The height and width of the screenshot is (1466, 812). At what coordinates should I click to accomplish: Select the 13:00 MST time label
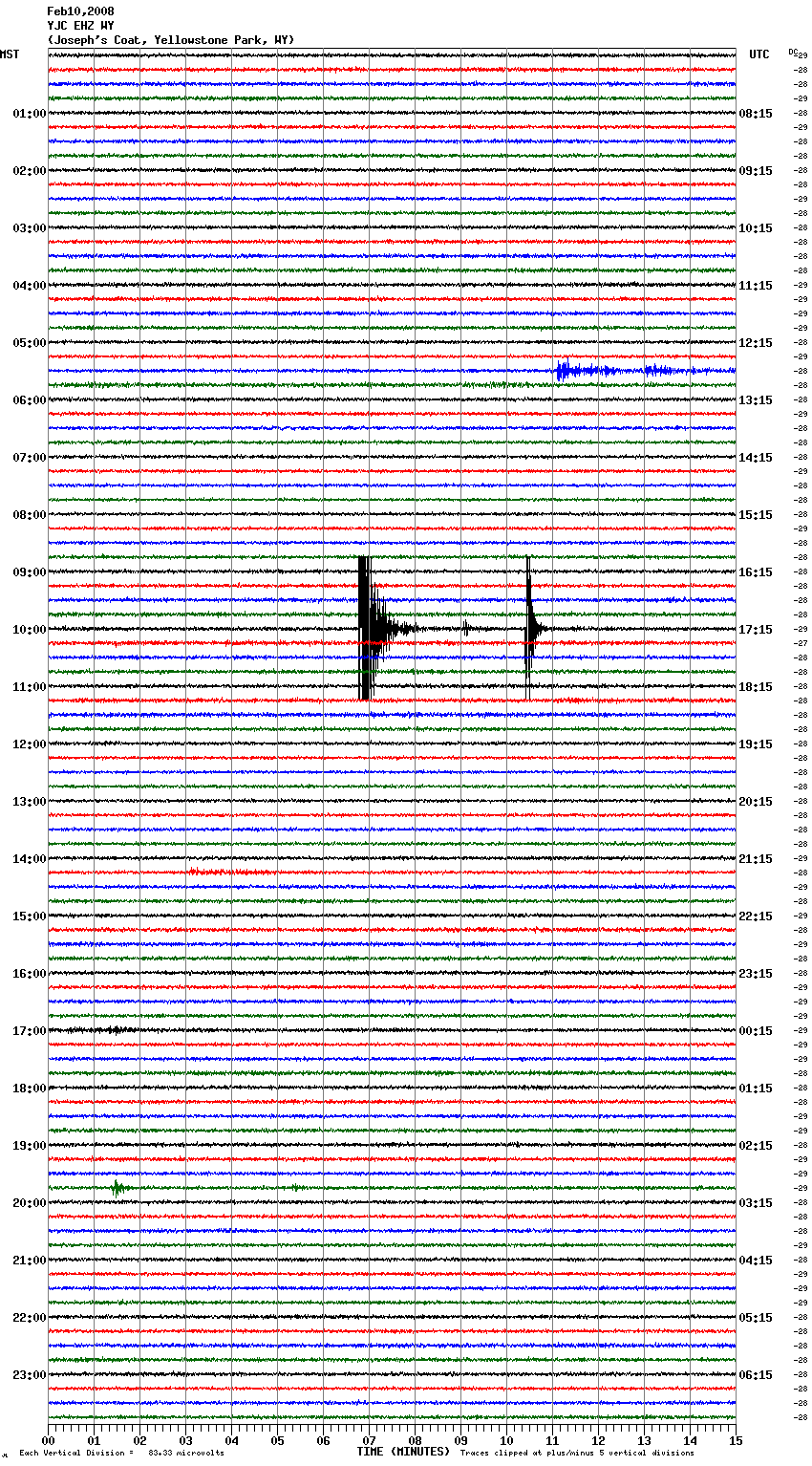[x=30, y=802]
